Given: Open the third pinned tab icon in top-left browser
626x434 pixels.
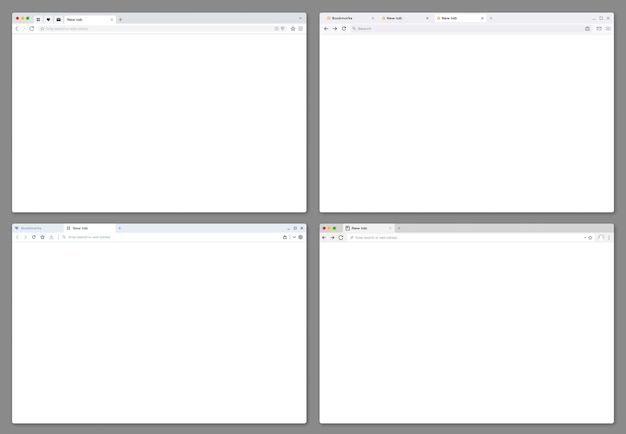Looking at the screenshot, I should point(59,20).
